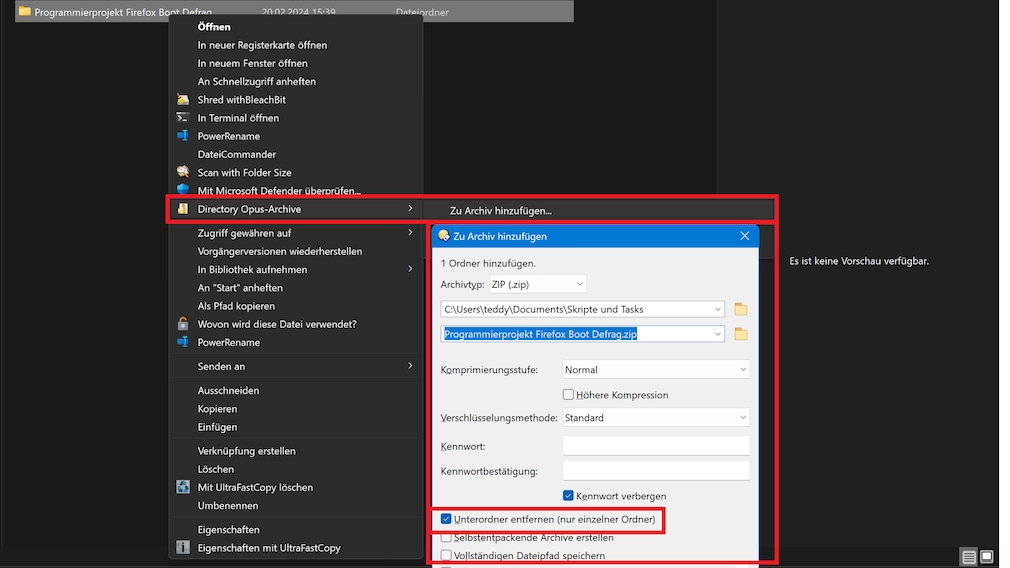Image resolution: width=1010 pixels, height=568 pixels.
Task: Select An Schnellzugriff anheften
Action: [256, 81]
